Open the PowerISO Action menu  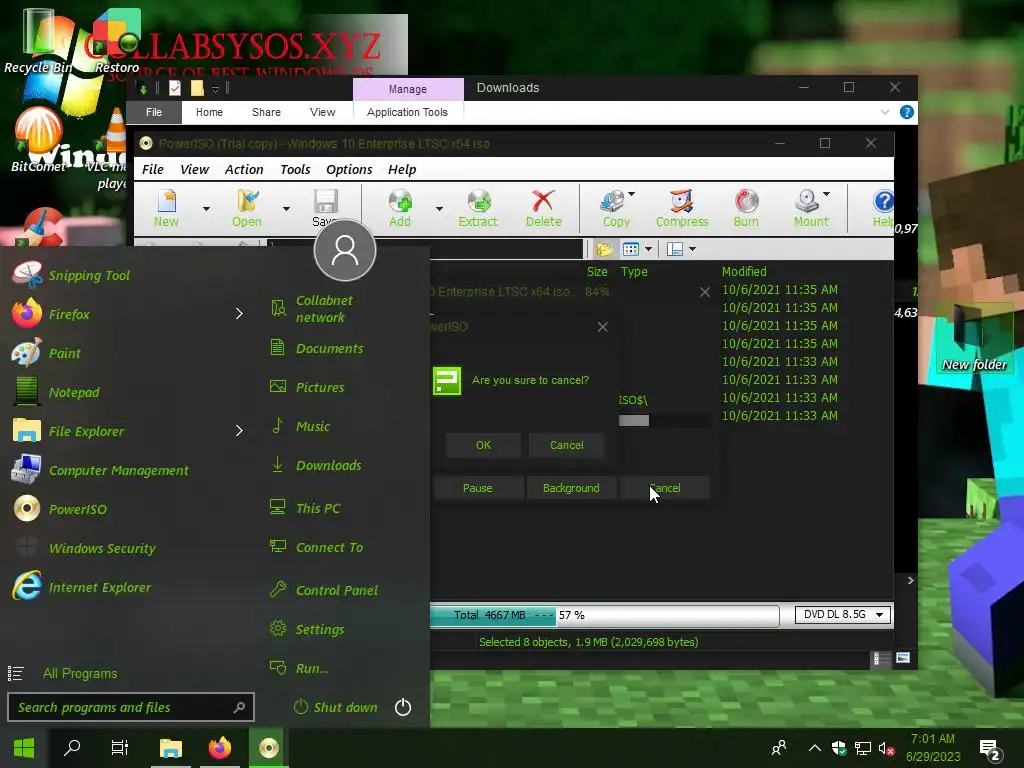[x=244, y=169]
